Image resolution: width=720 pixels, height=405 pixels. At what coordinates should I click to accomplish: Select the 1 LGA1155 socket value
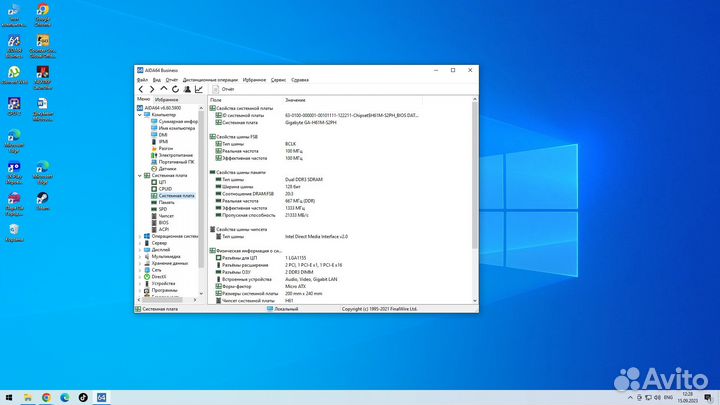pos(296,258)
